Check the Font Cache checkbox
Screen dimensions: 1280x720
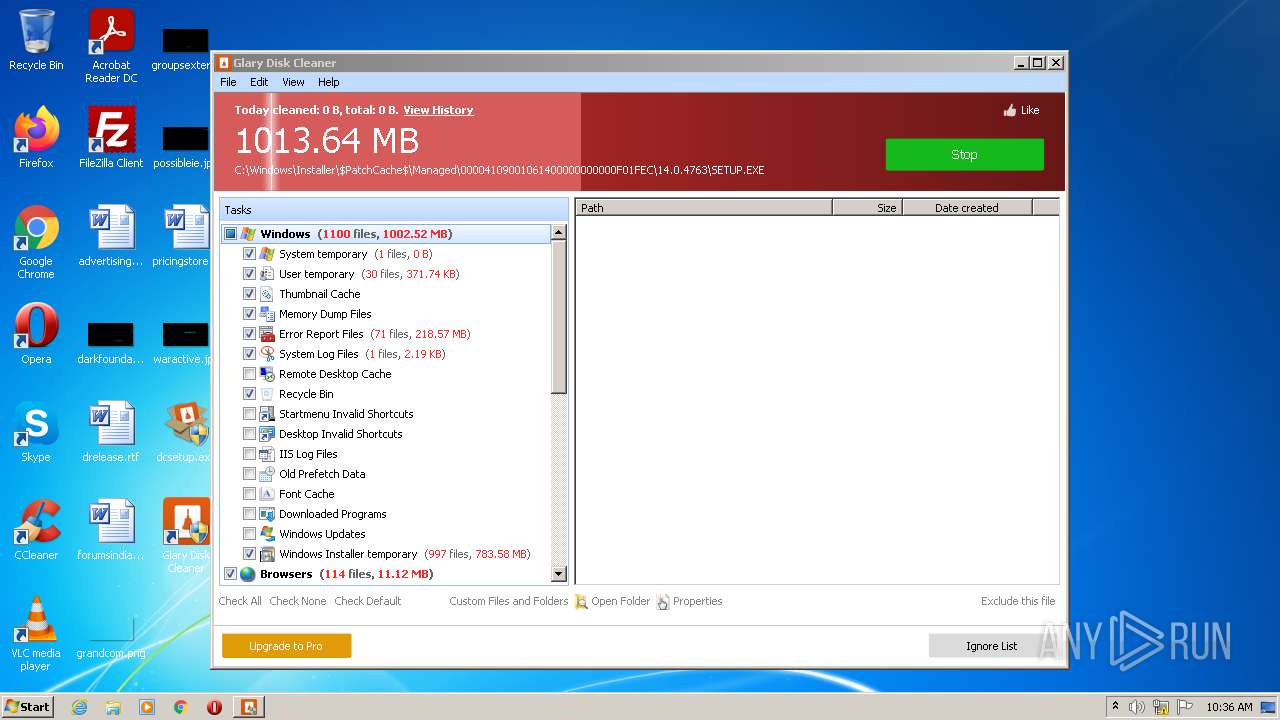click(250, 494)
